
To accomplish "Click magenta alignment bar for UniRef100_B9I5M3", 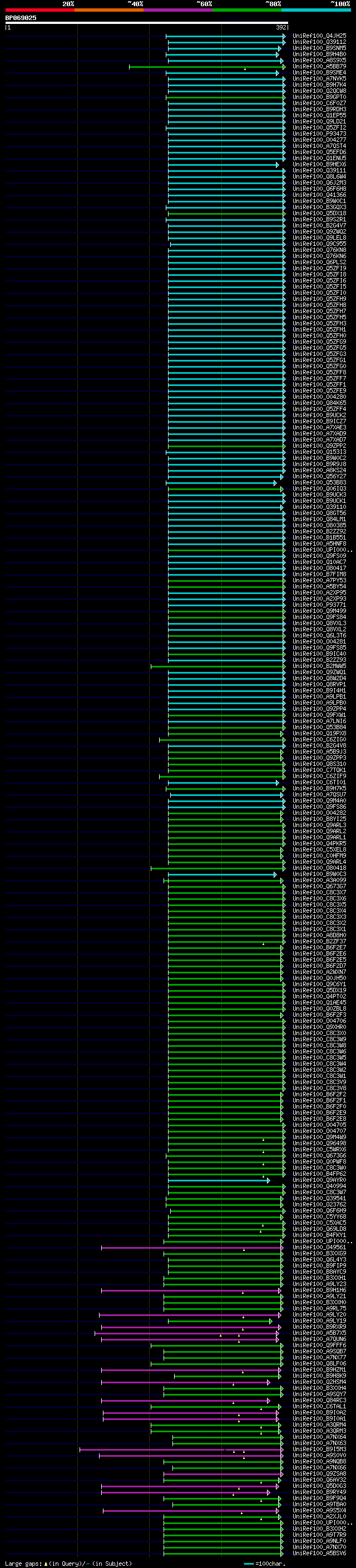I will 181,1449.
